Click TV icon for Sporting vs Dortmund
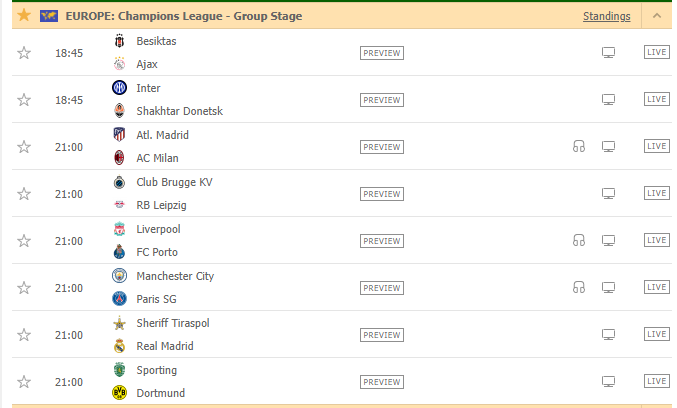677x408 pixels. click(608, 382)
